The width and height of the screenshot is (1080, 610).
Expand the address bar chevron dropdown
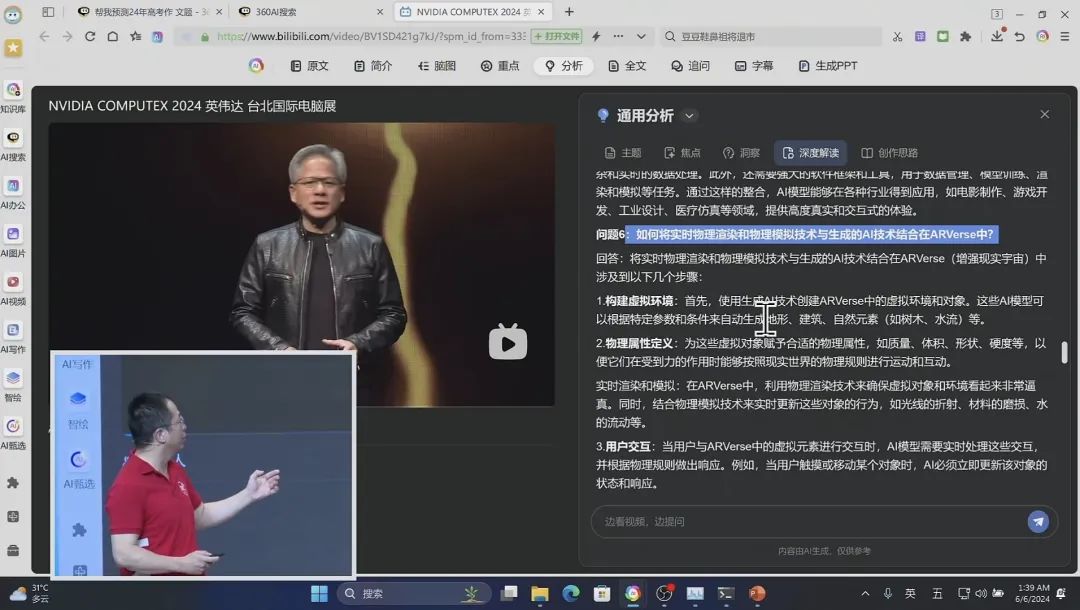(x=641, y=36)
